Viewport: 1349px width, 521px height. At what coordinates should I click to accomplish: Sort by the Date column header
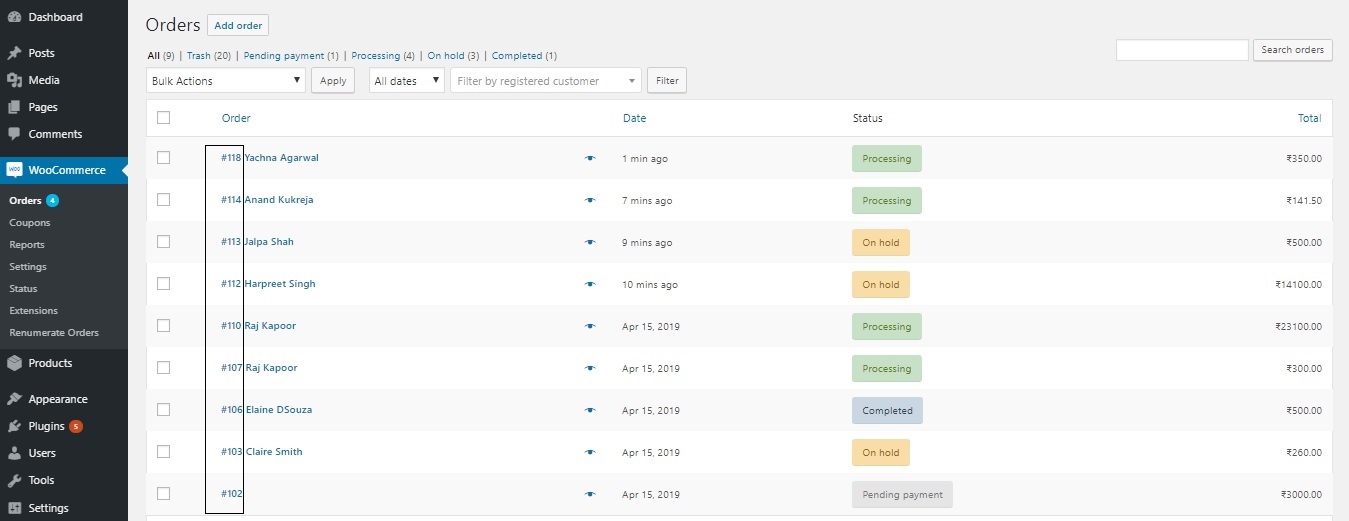point(634,118)
